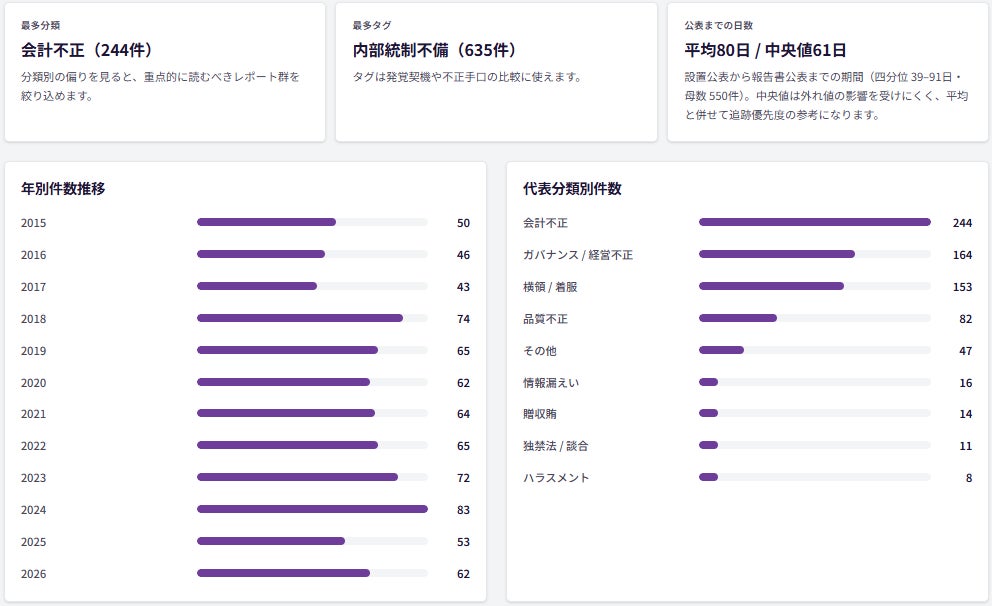Select the 贈収賄 count value 14

coord(965,414)
